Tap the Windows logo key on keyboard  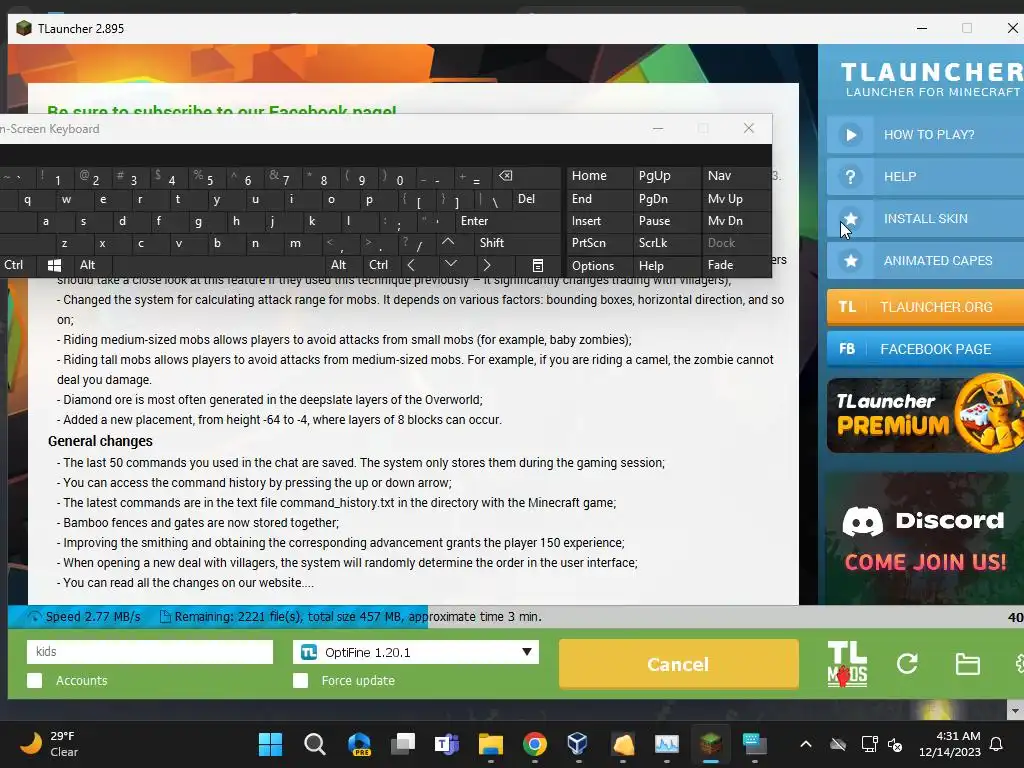click(54, 265)
